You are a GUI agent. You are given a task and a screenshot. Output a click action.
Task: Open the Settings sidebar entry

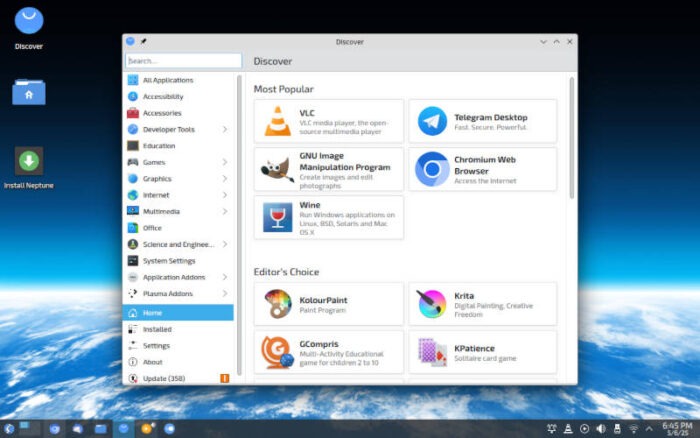(x=178, y=346)
